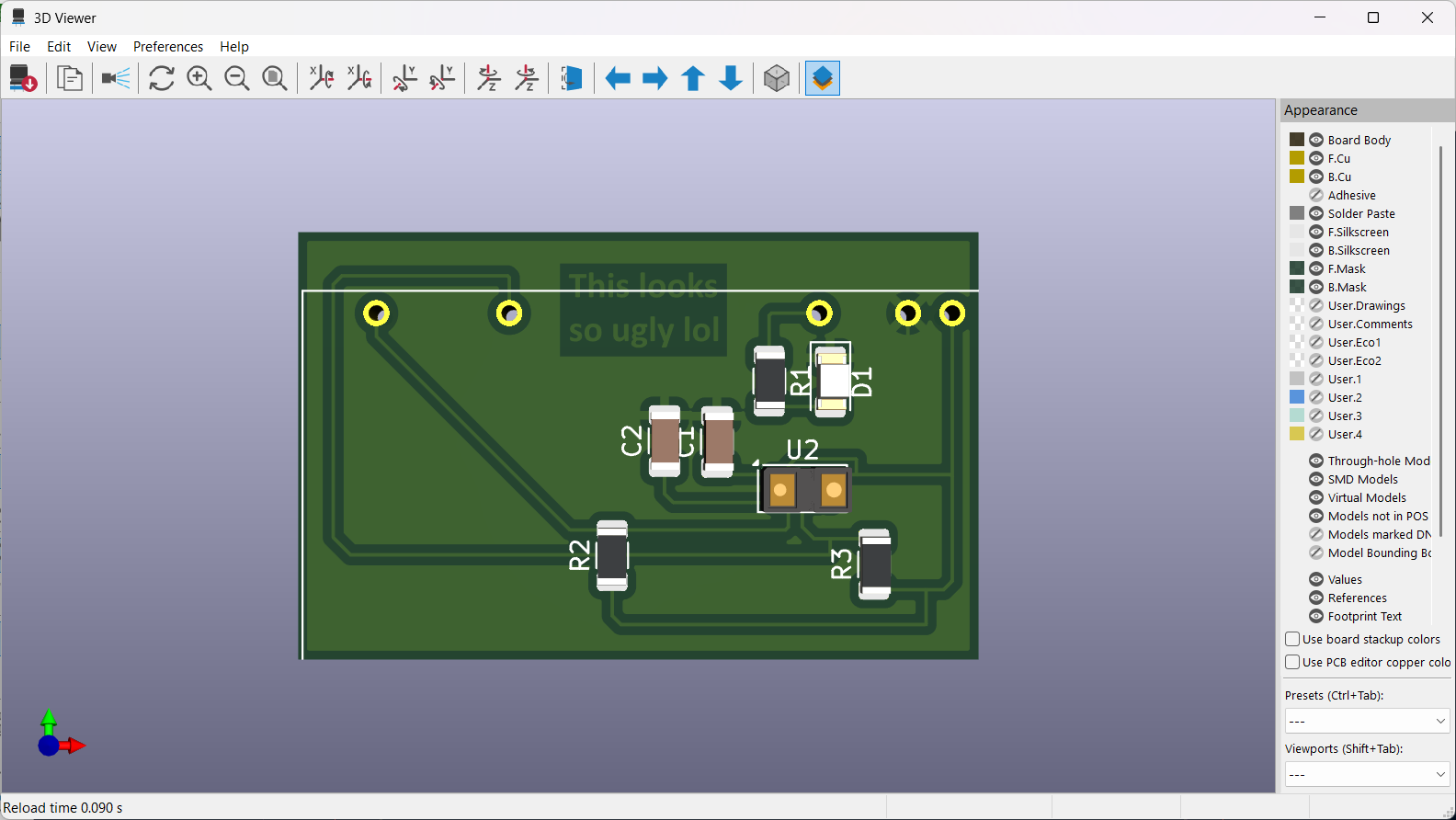Image resolution: width=1456 pixels, height=820 pixels.
Task: Enable Use board stackup colors checkbox
Action: pos(1292,639)
